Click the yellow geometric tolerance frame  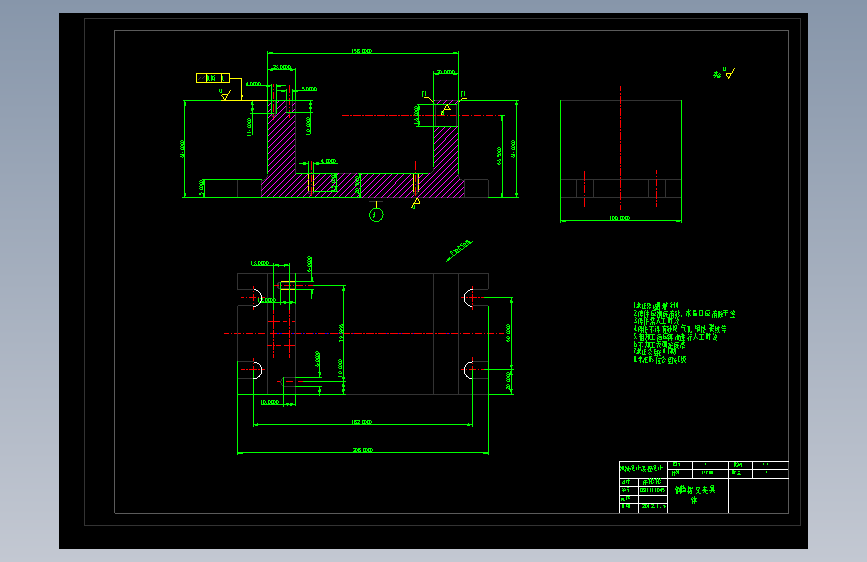[213, 78]
